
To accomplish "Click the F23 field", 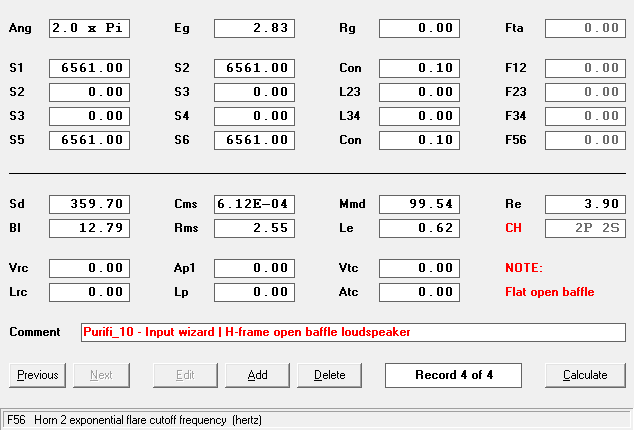I will pyautogui.click(x=585, y=92).
